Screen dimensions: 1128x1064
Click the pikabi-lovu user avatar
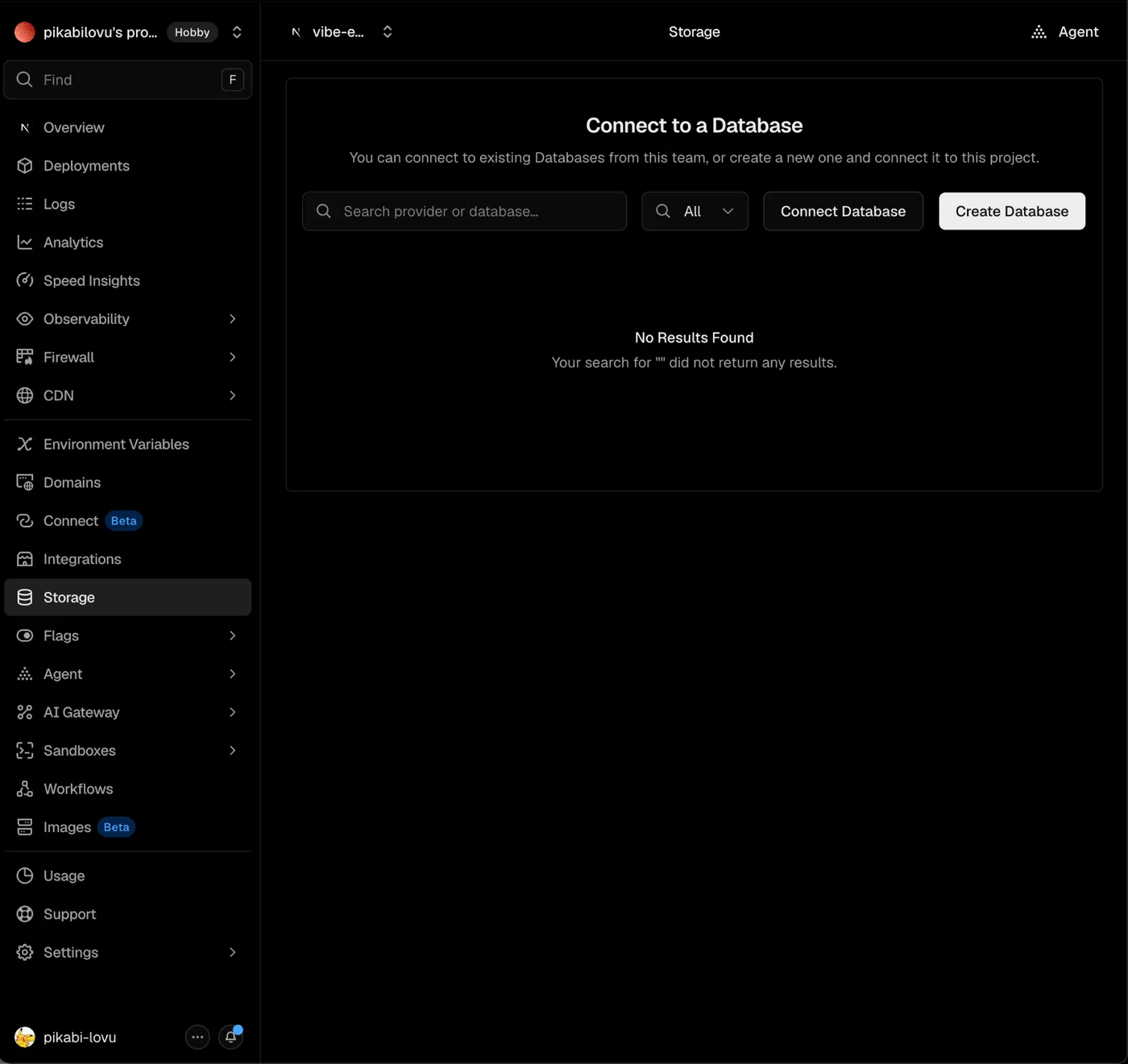tap(25, 1037)
